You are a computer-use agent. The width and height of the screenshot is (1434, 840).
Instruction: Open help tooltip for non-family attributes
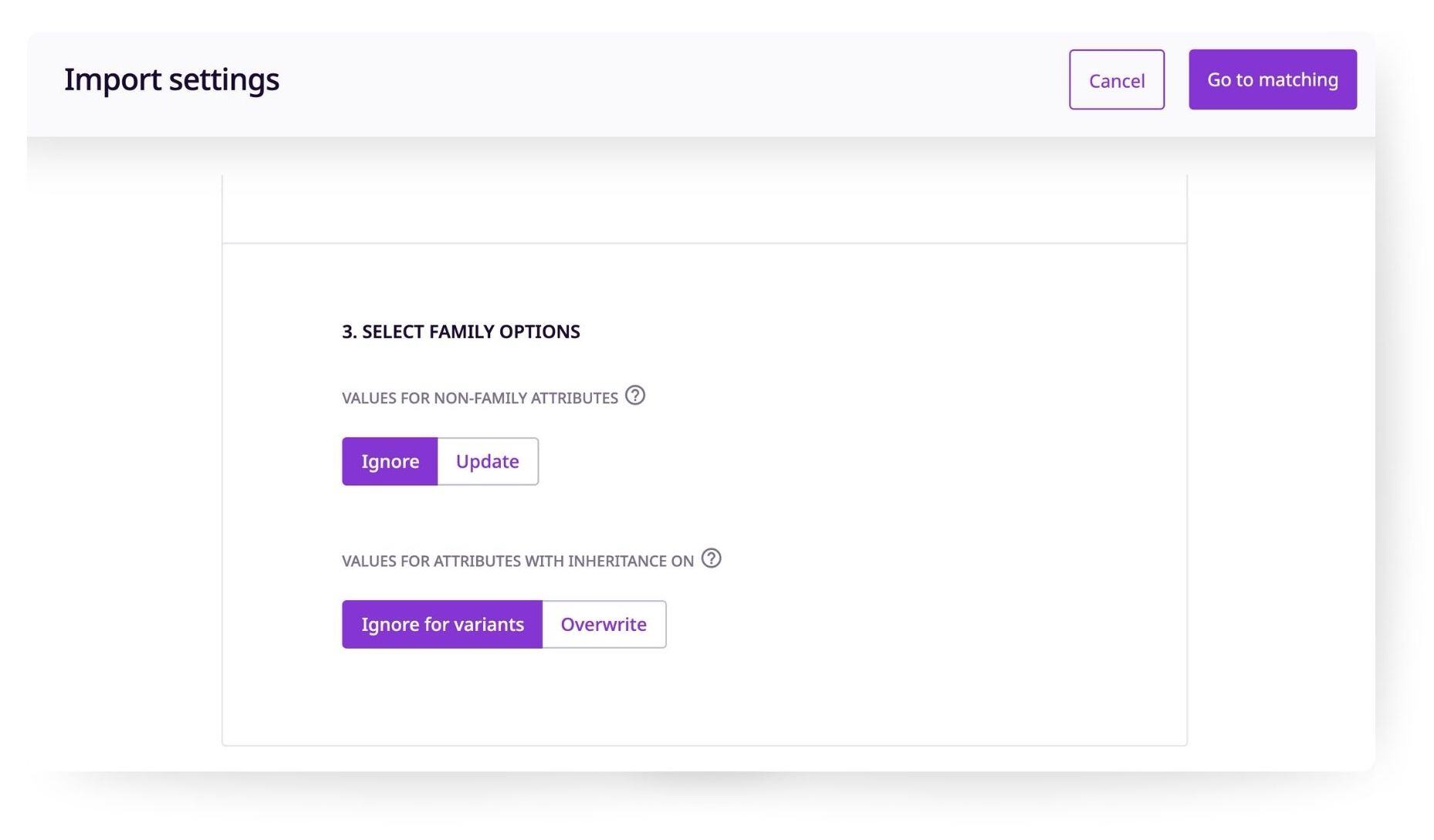coord(634,396)
